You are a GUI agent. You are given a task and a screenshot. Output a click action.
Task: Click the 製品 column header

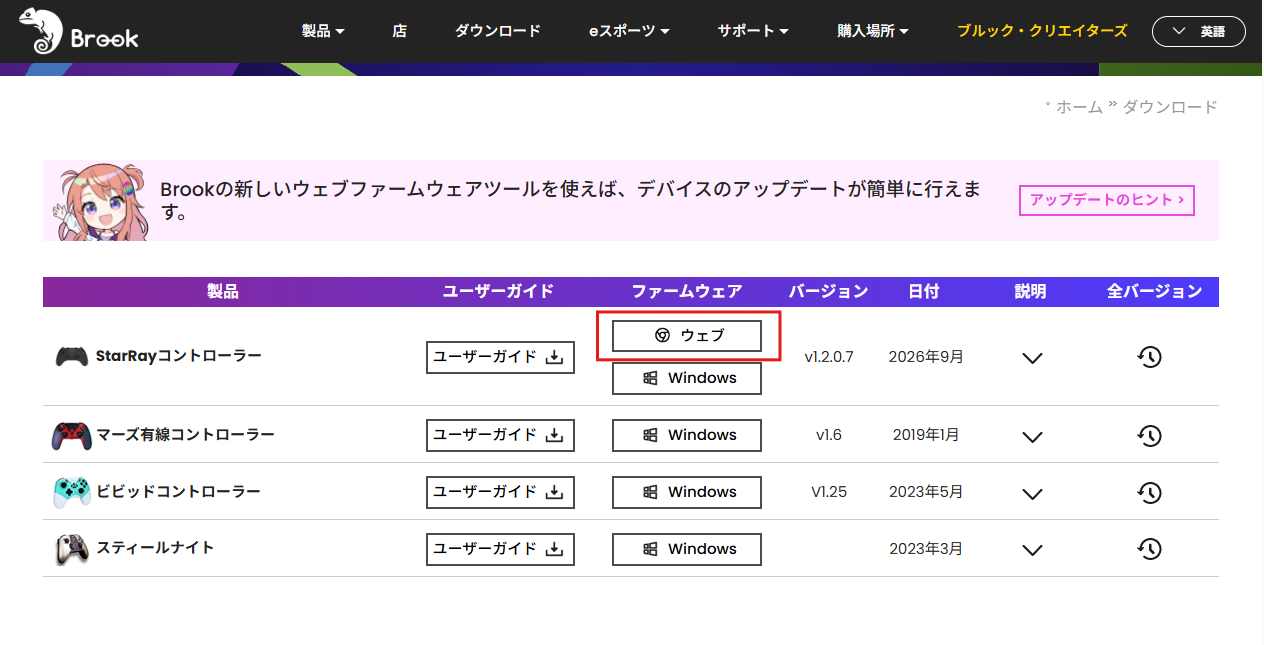(x=223, y=292)
